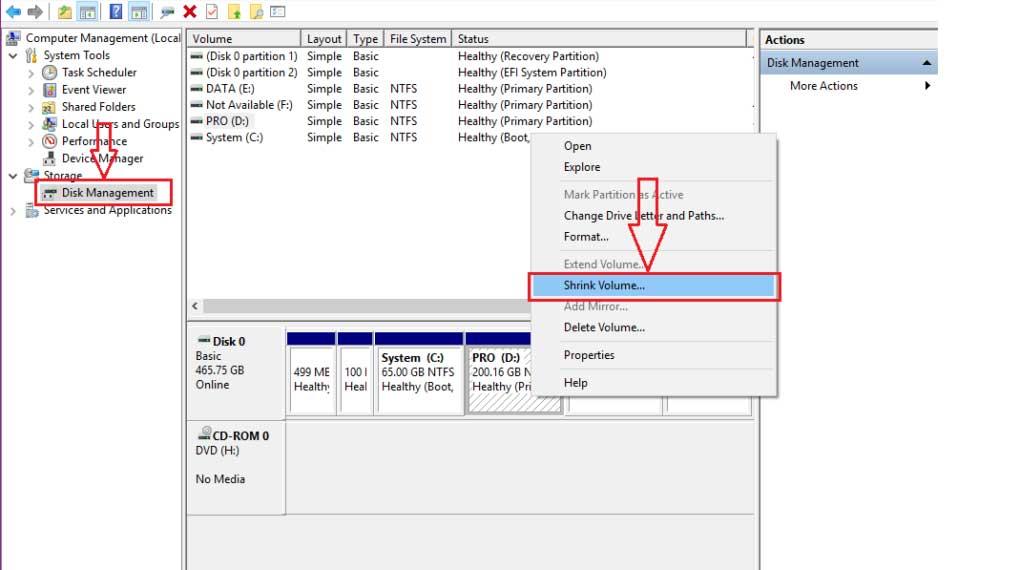Open Help via blue question mark icon

coord(116,11)
